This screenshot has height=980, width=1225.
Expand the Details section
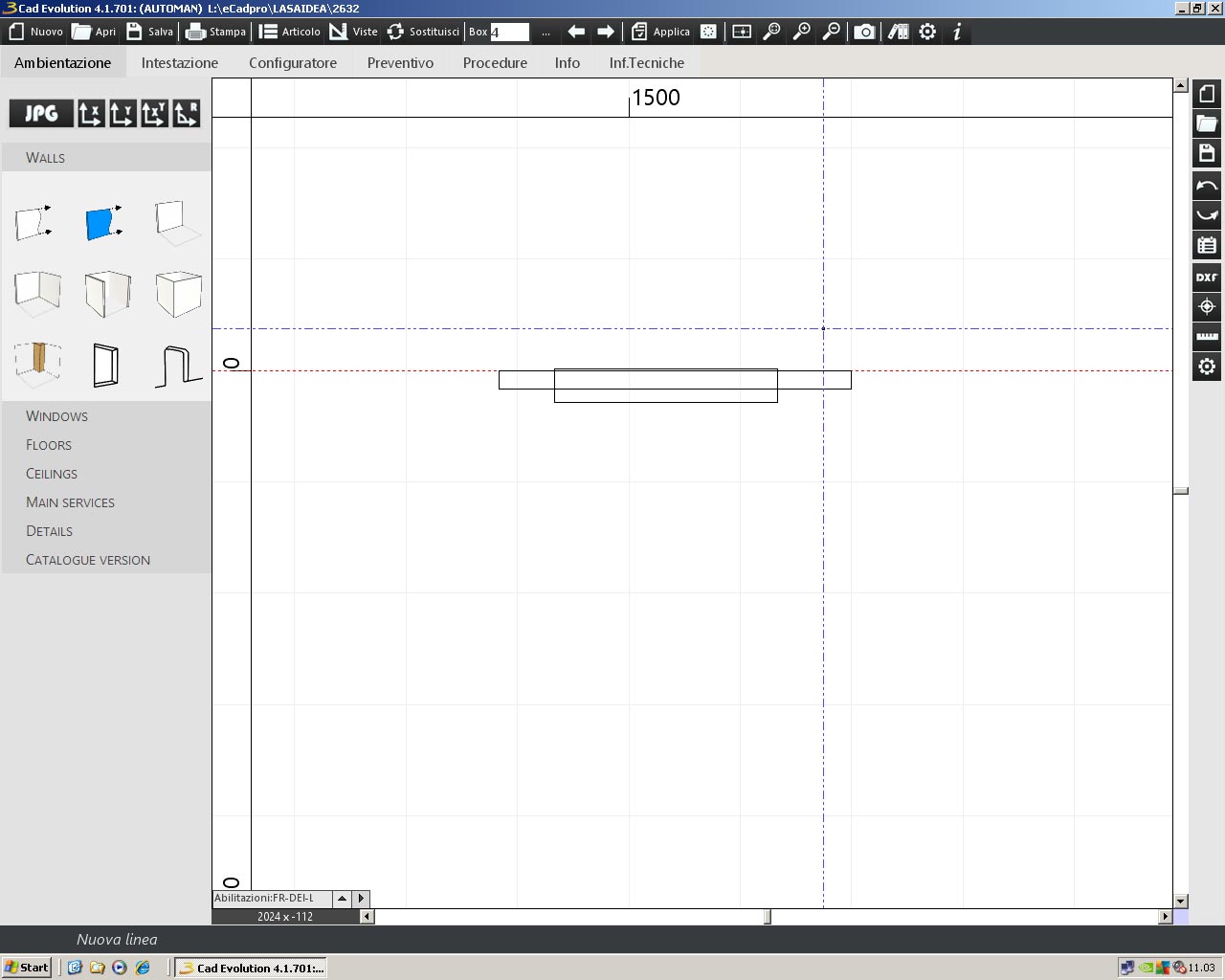[x=106, y=530]
